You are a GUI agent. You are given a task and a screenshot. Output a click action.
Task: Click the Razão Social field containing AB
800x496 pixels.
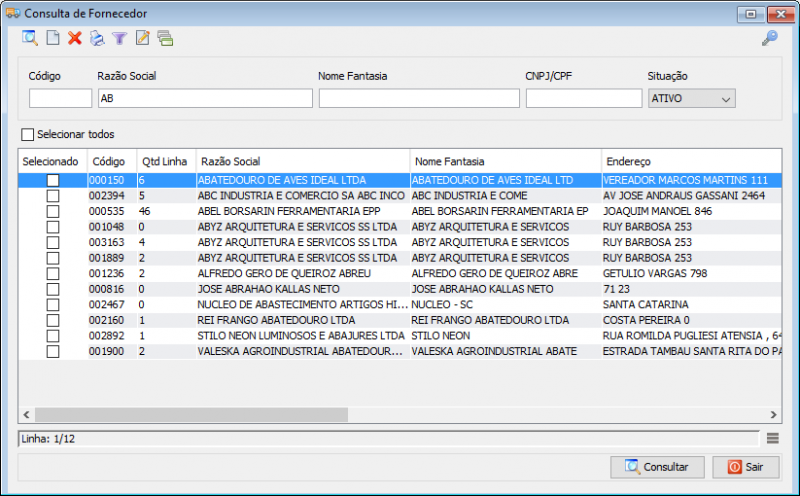[x=205, y=98]
